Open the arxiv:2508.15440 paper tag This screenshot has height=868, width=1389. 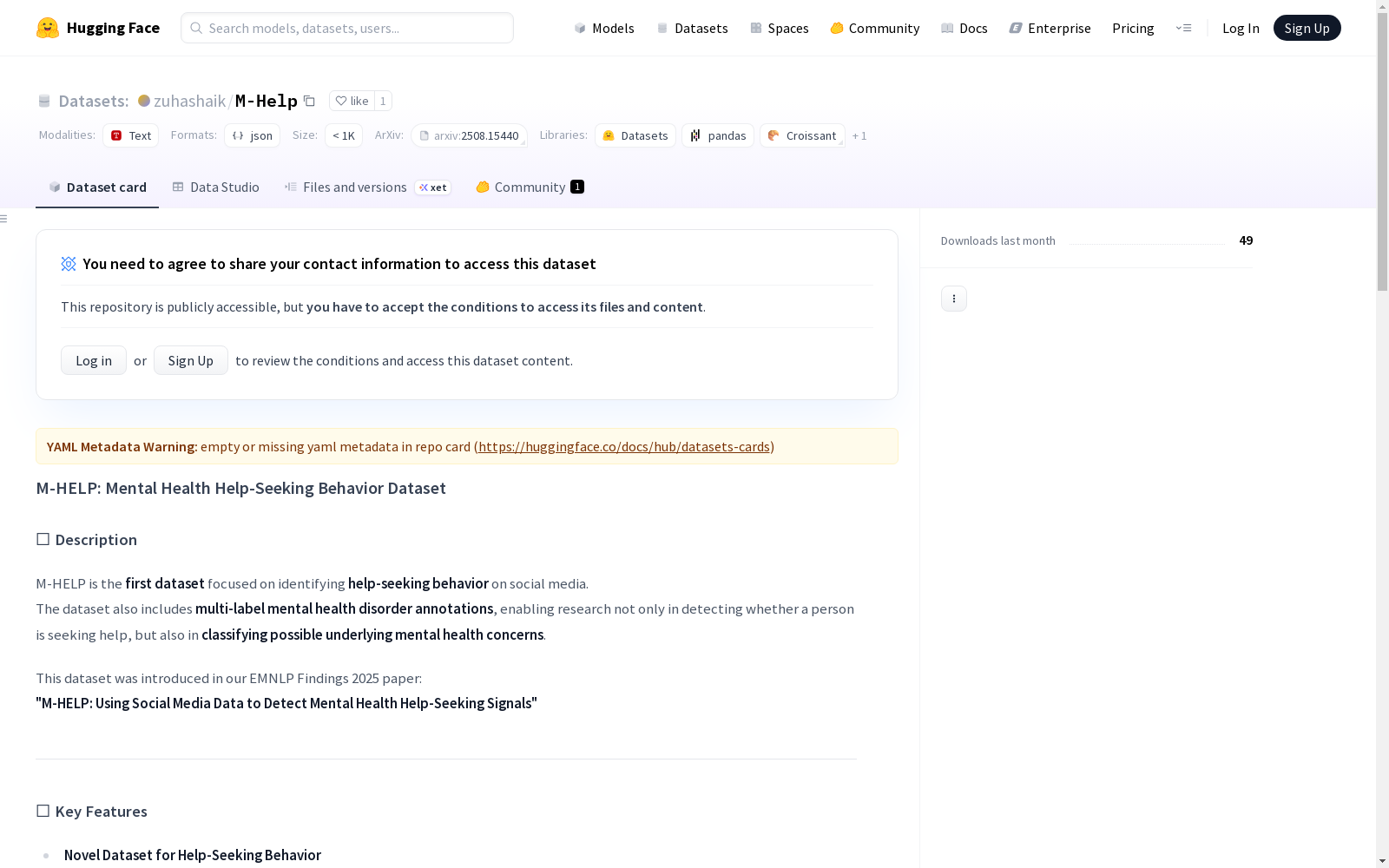point(469,135)
